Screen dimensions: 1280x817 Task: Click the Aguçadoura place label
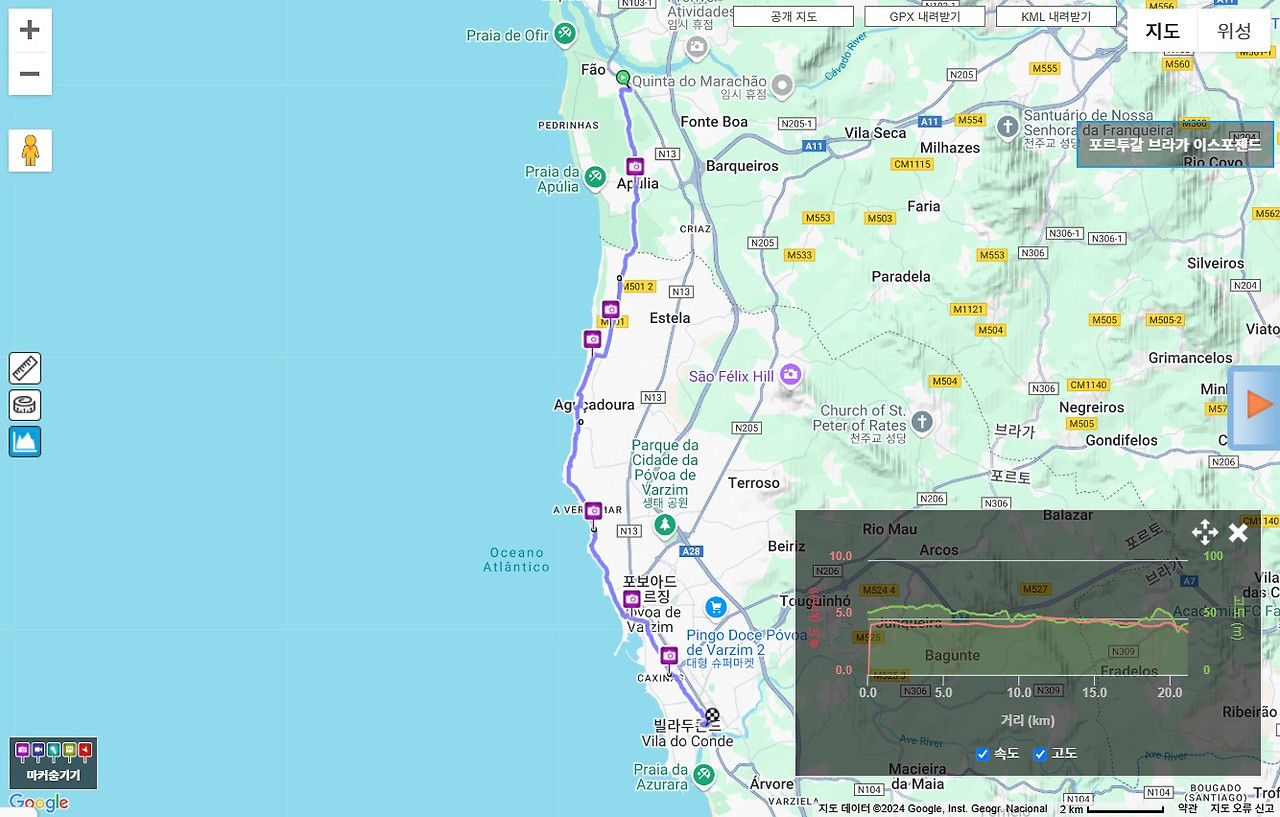(x=594, y=405)
